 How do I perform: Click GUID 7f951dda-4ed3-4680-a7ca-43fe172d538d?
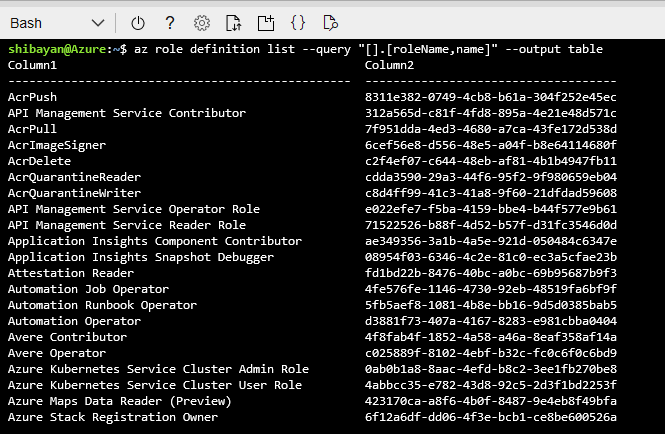tap(491, 129)
